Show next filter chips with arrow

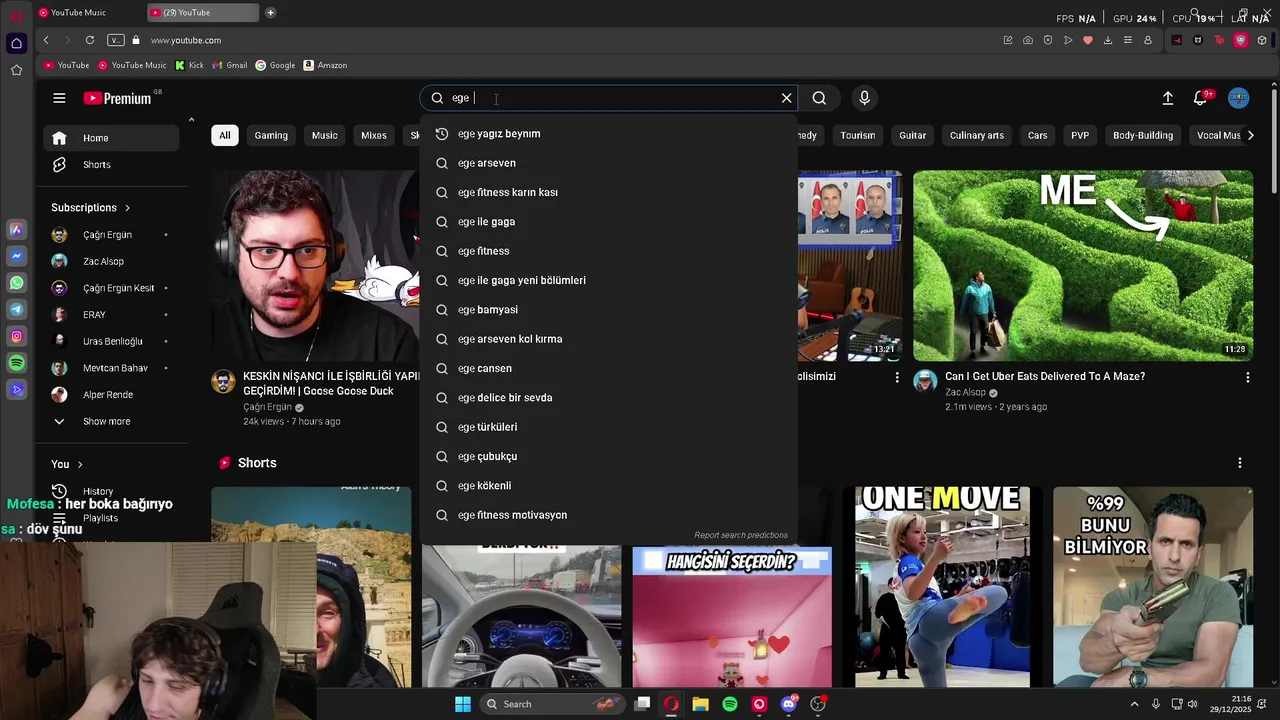(1250, 135)
